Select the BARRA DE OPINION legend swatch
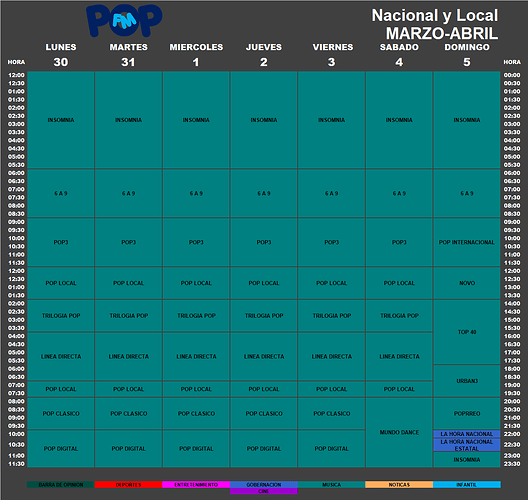Image resolution: width=528 pixels, height=500 pixels. (61, 485)
